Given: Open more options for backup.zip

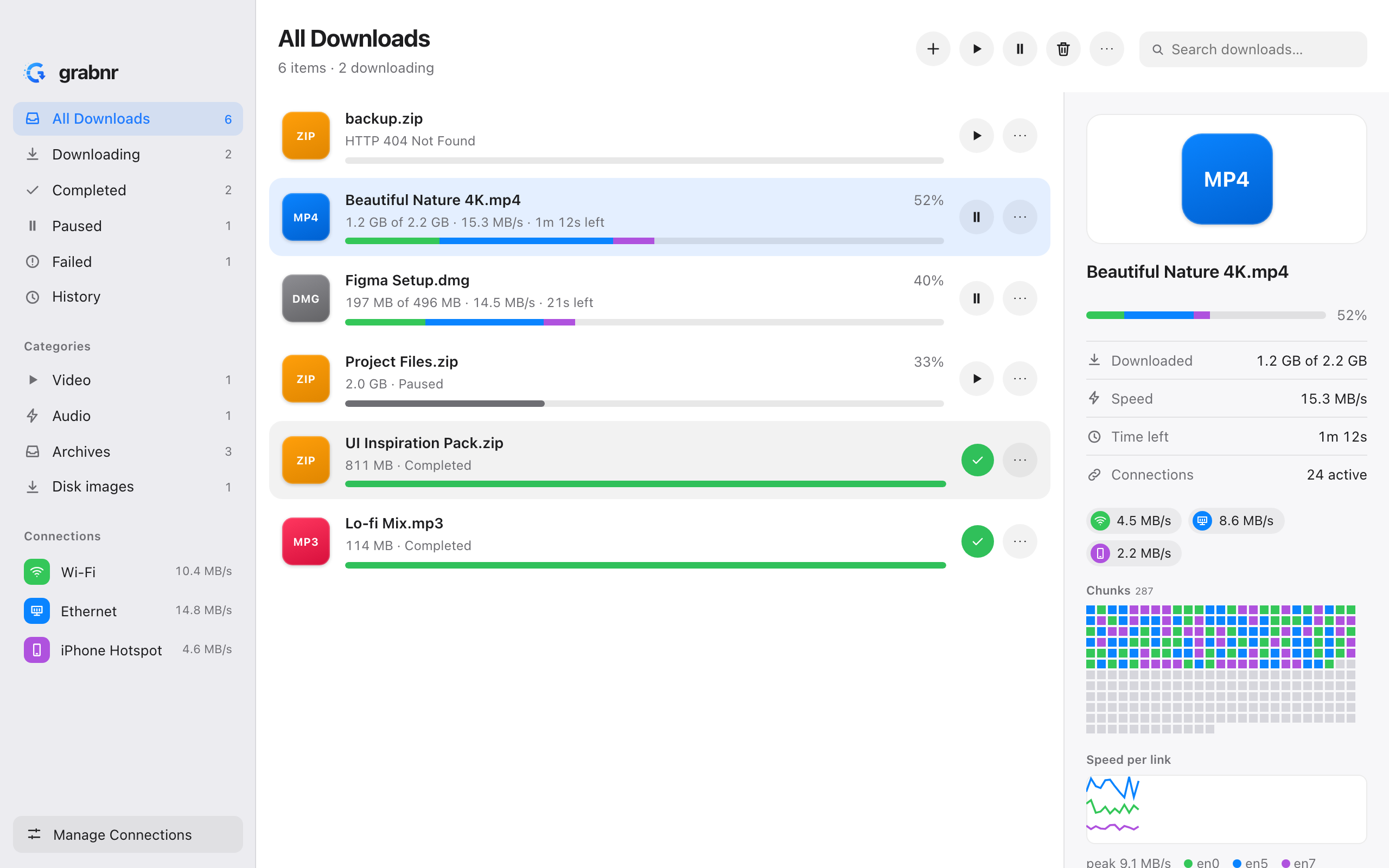Looking at the screenshot, I should [1020, 136].
